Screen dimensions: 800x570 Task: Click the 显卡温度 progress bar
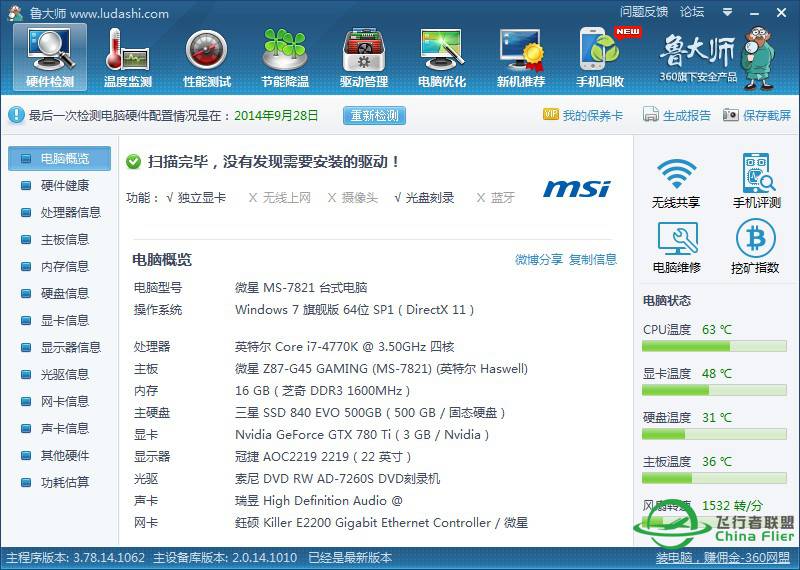714,391
